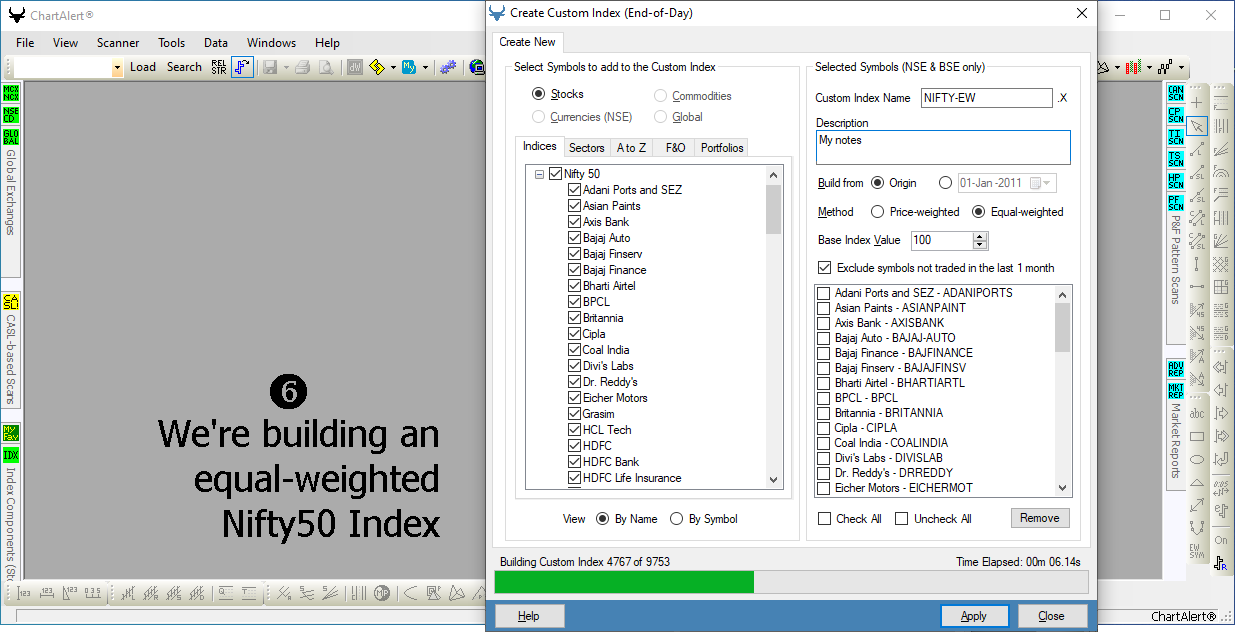This screenshot has height=632, width=1235.
Task: Open the Tools menu
Action: click(x=172, y=43)
